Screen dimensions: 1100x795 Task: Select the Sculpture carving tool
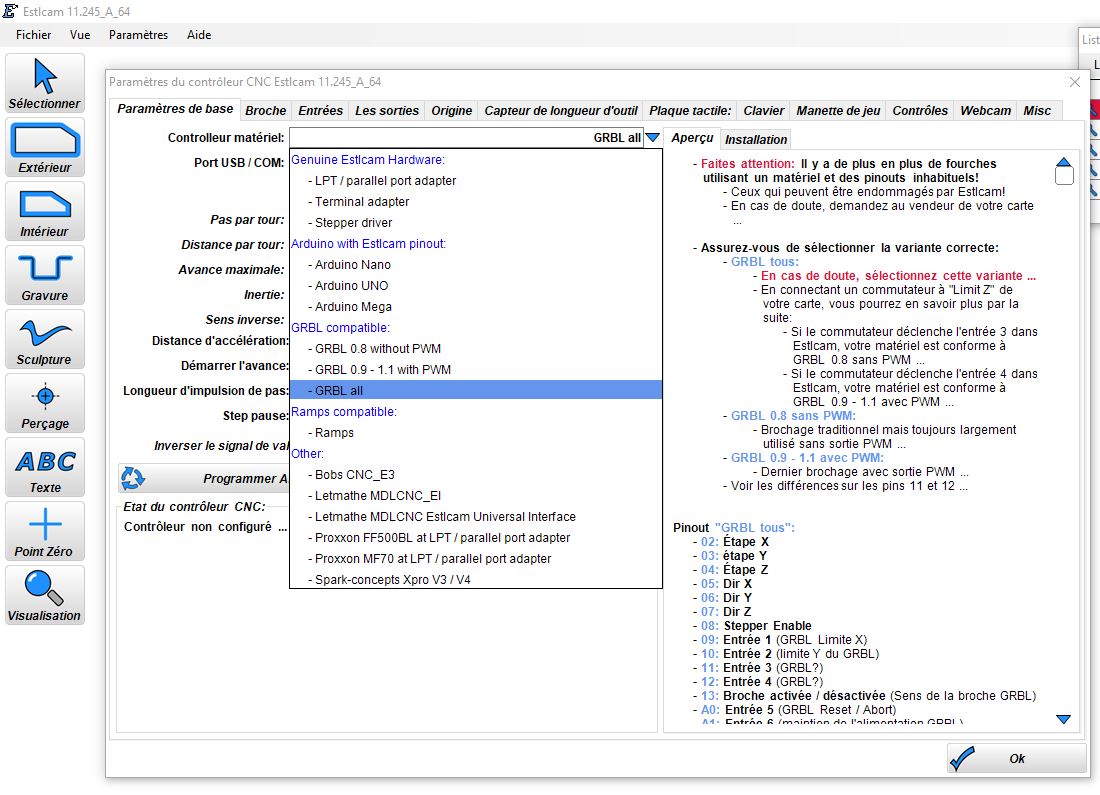coord(45,340)
